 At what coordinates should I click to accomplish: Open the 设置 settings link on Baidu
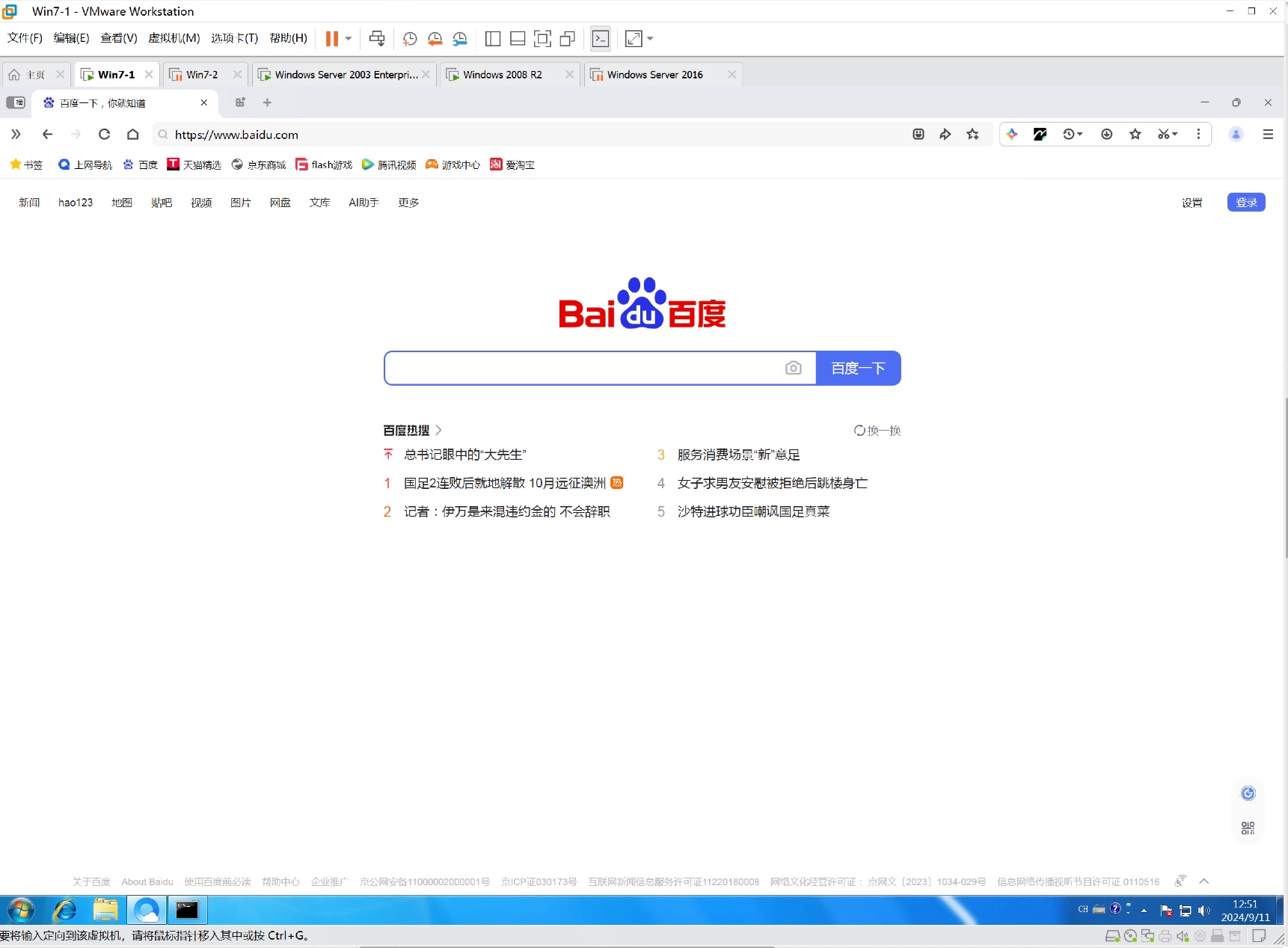[1192, 203]
